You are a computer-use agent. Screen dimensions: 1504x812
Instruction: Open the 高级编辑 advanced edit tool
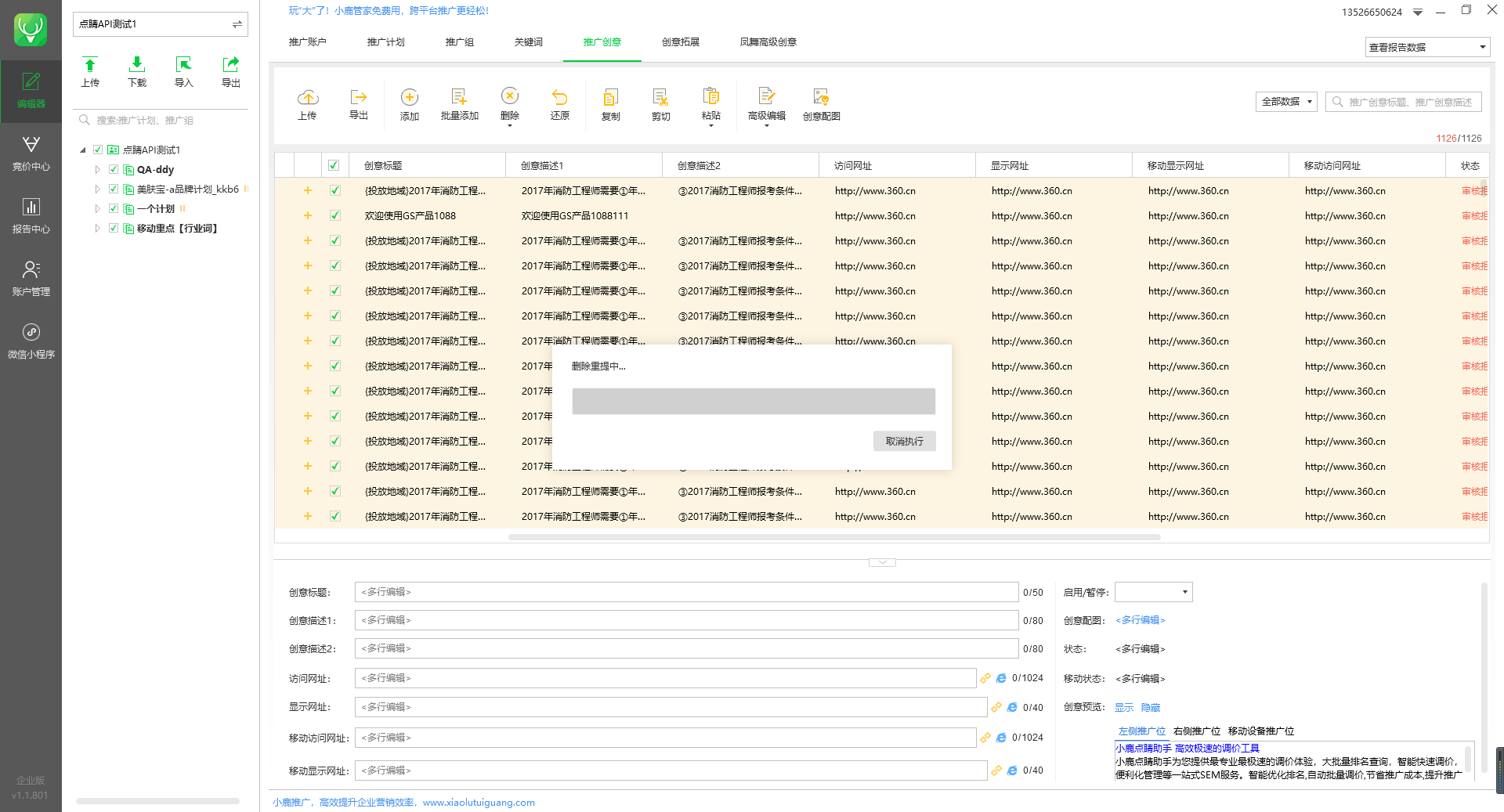(767, 104)
